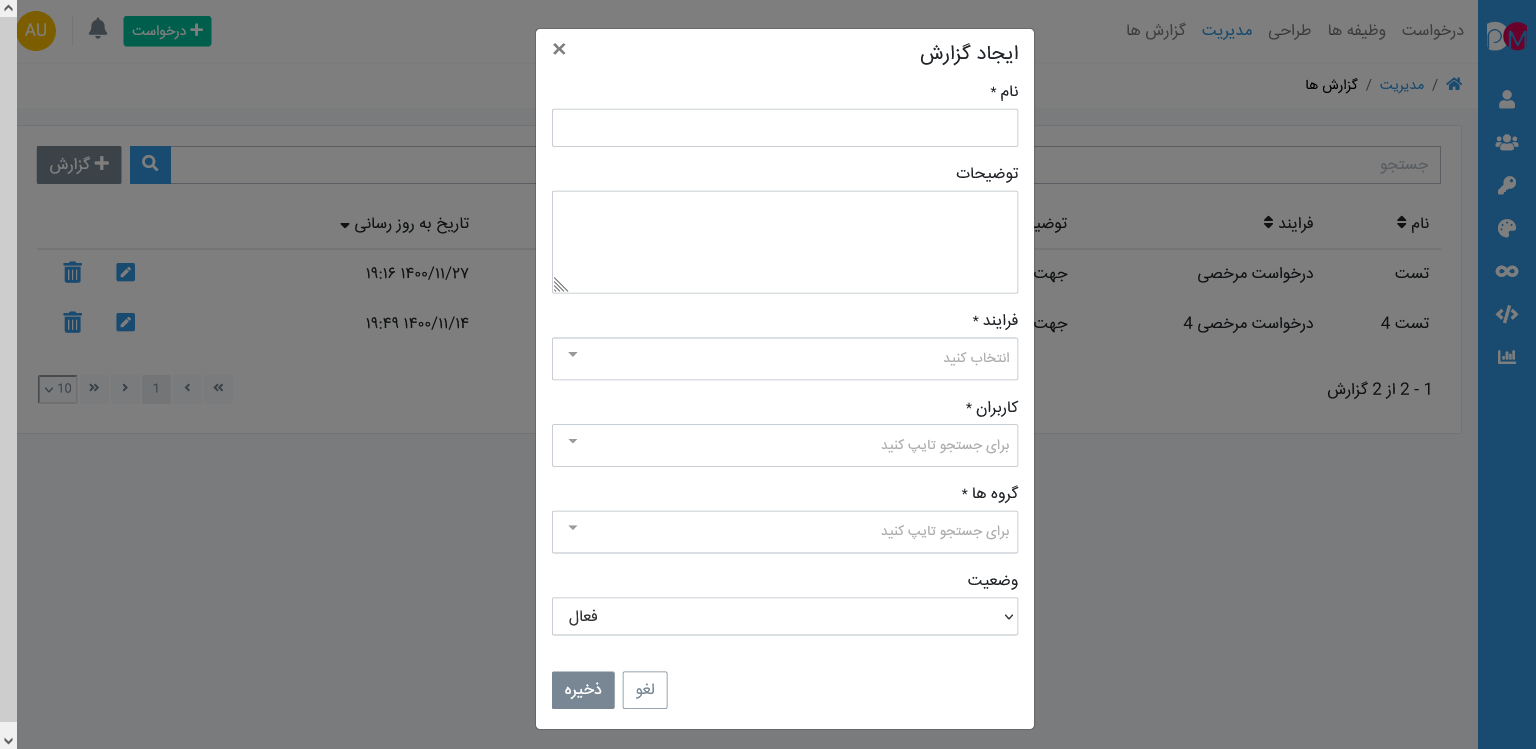Open the طراحی menu item
Image resolution: width=1536 pixels, height=749 pixels.
click(x=1289, y=30)
